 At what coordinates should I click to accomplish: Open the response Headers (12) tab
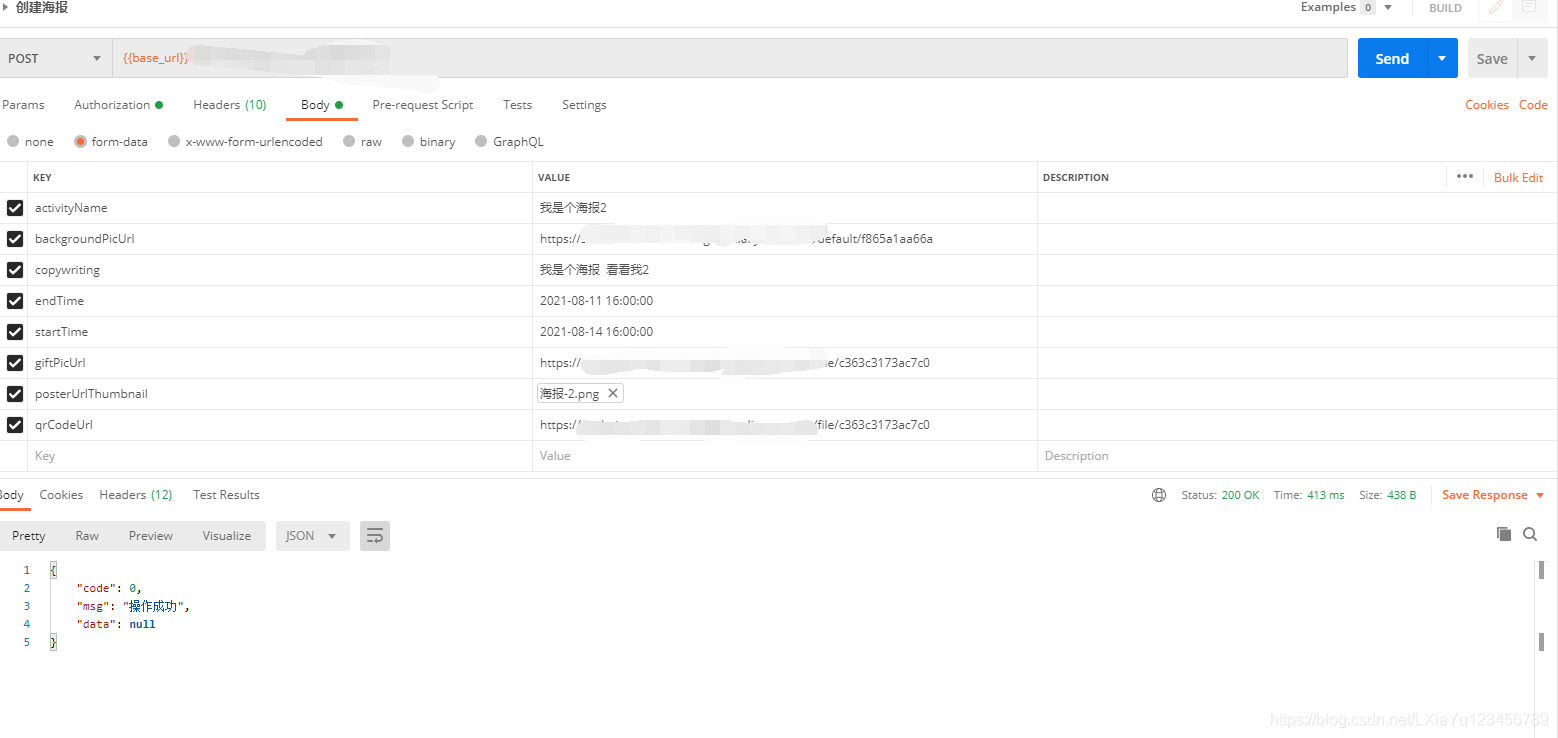(136, 495)
